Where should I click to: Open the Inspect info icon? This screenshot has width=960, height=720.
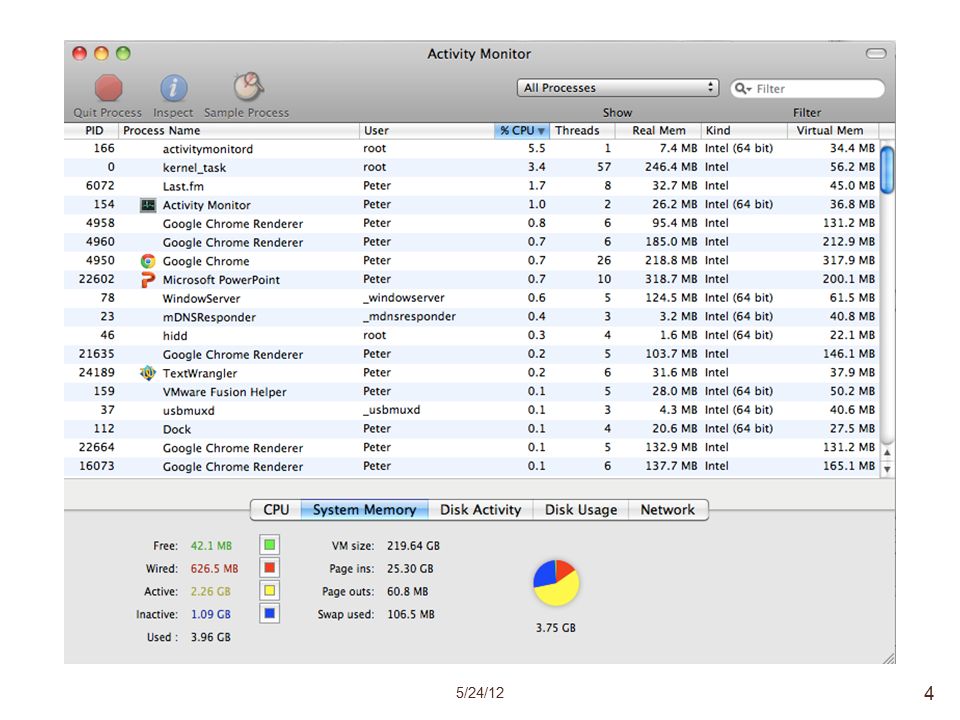[173, 88]
